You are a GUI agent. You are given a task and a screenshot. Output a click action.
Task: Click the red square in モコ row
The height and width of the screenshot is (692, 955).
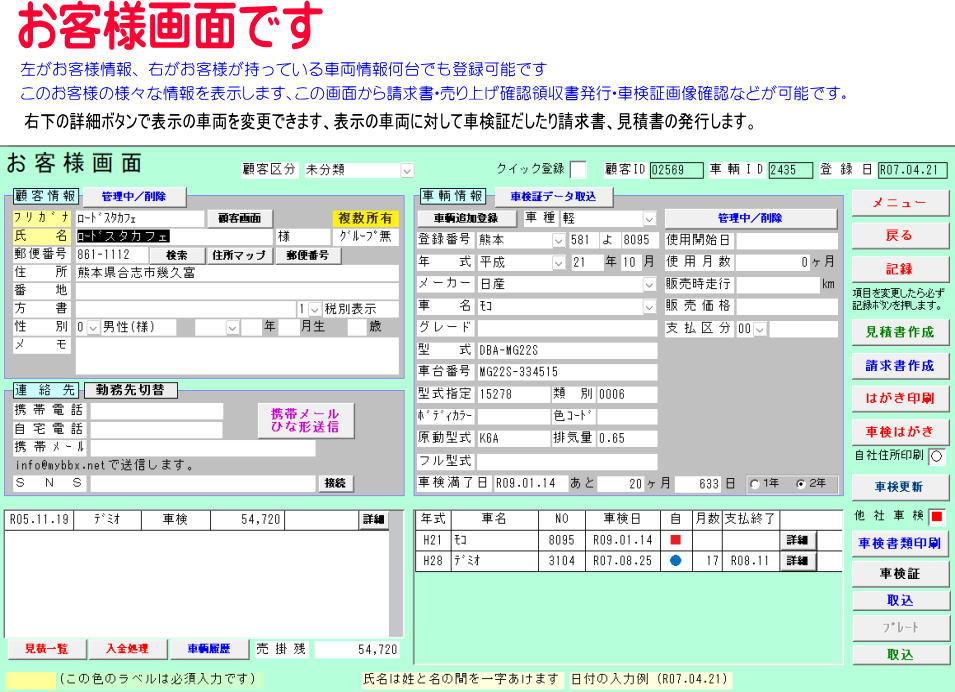[x=675, y=540]
